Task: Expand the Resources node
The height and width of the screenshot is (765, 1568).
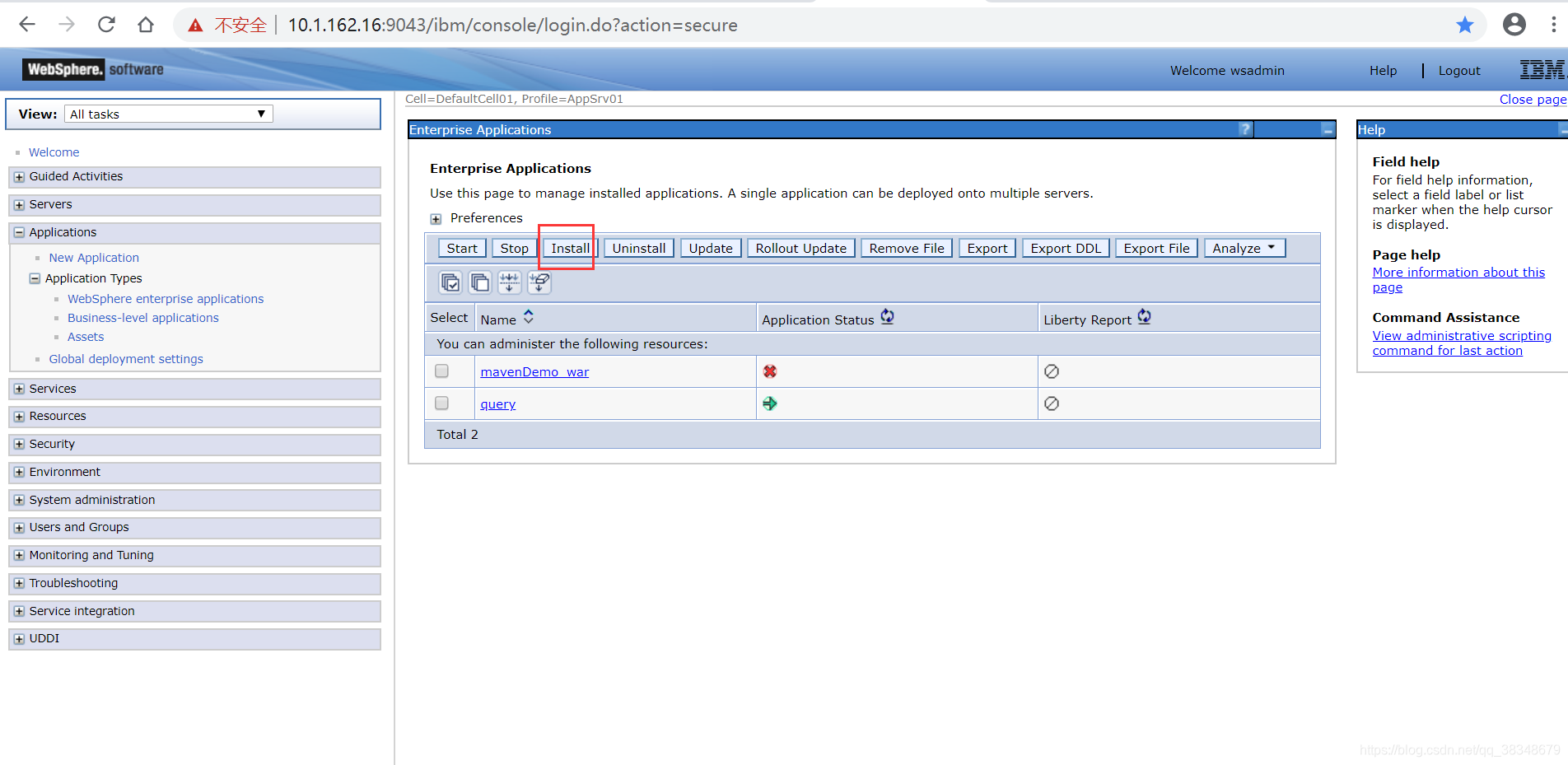Action: [x=19, y=417]
